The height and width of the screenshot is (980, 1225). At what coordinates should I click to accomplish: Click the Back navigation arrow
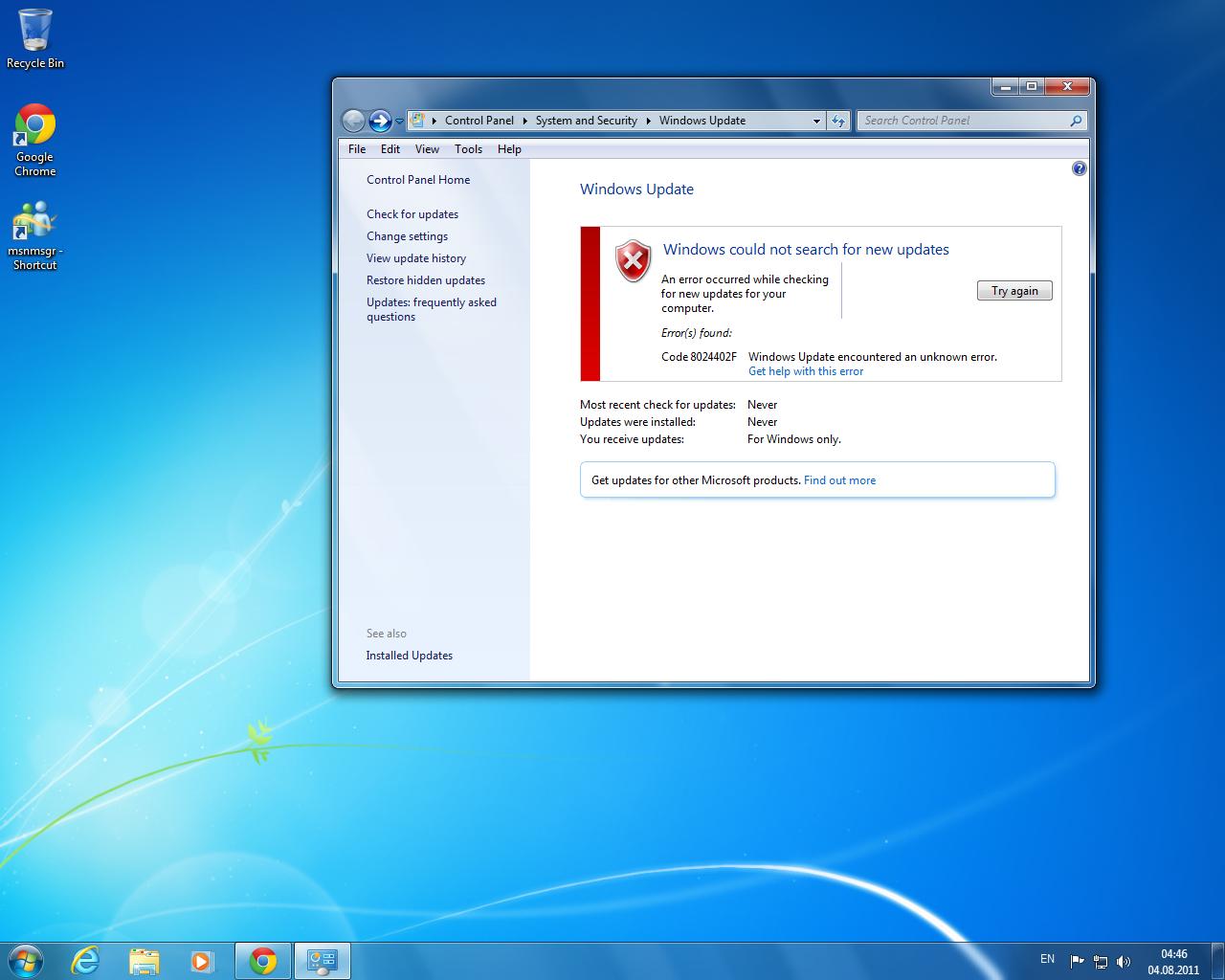pyautogui.click(x=353, y=121)
